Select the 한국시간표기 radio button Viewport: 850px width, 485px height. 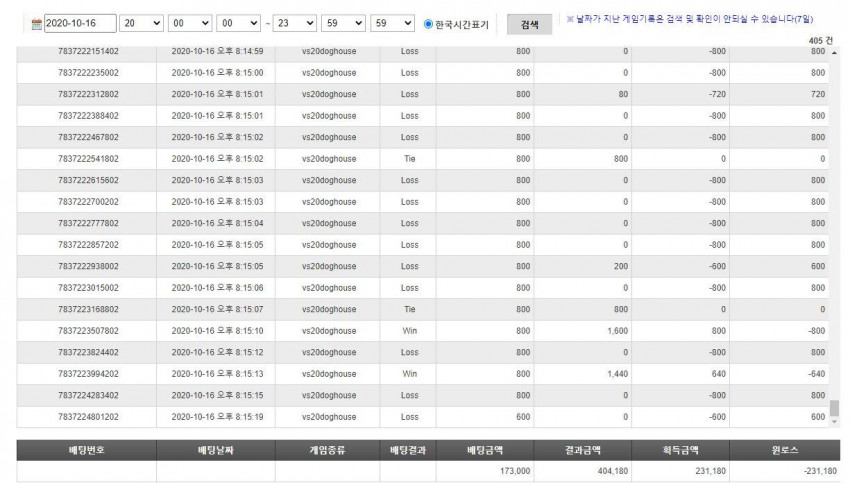[x=428, y=24]
